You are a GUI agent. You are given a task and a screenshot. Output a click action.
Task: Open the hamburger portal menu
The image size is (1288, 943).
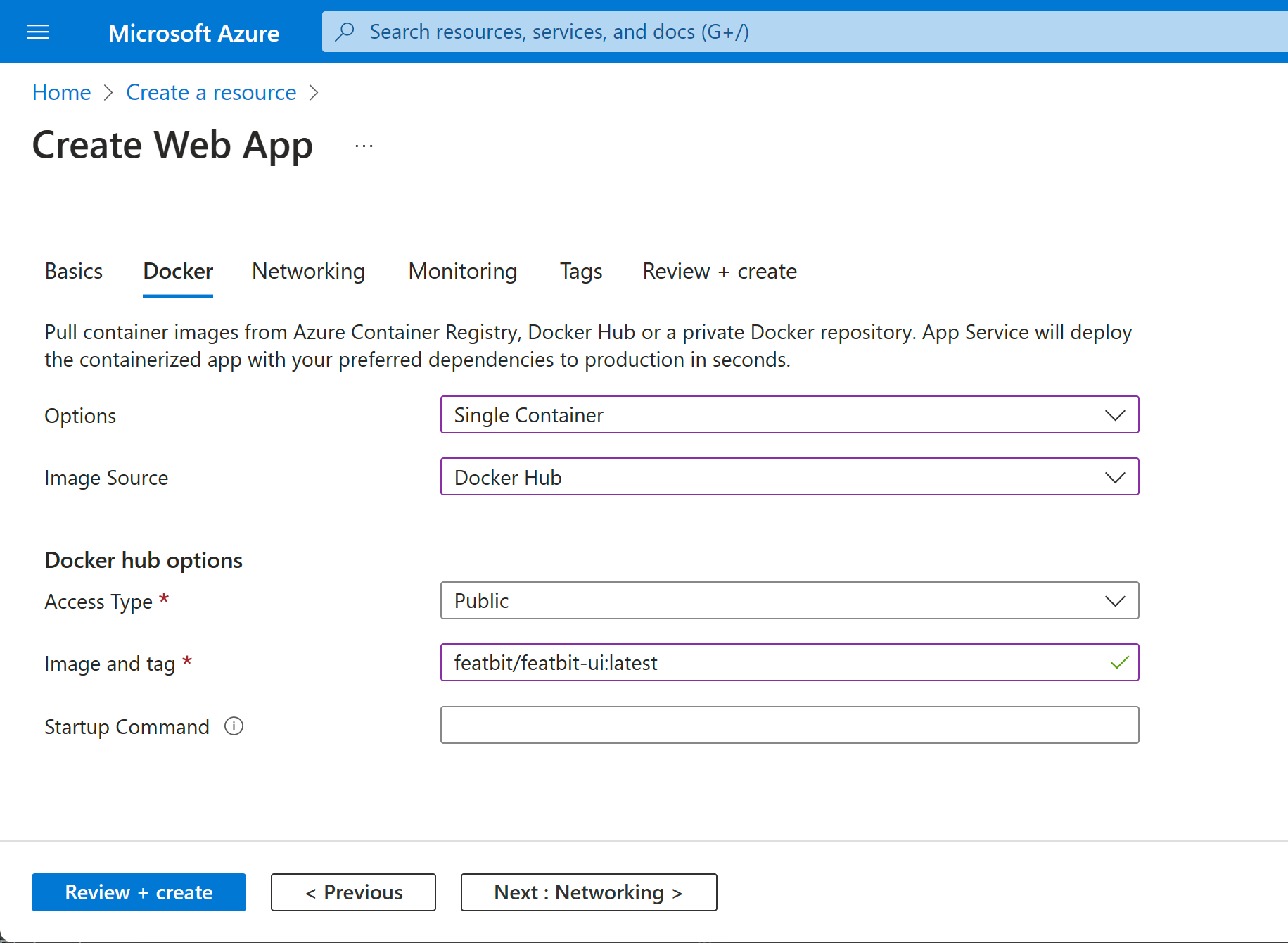click(38, 32)
